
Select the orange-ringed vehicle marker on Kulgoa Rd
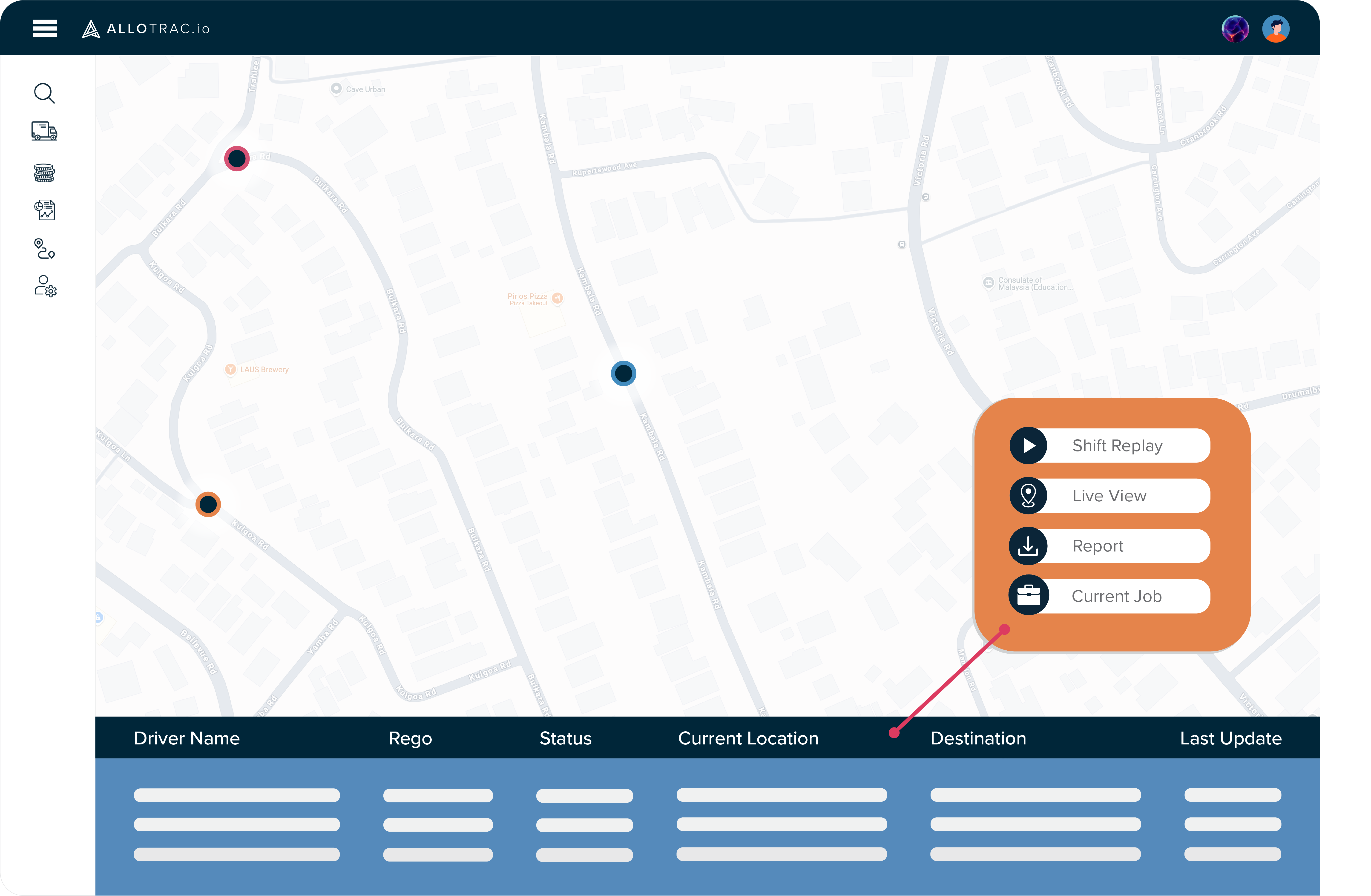208,504
